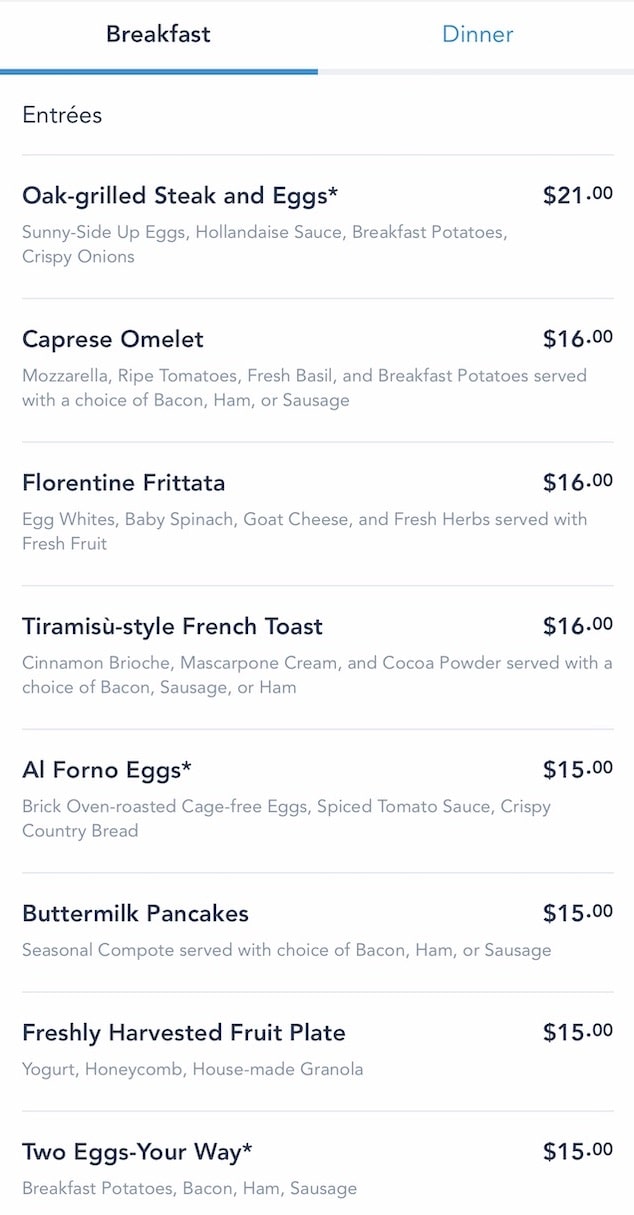The width and height of the screenshot is (634, 1215).
Task: Click the Brick Oven-roasted eggs description
Action: click(286, 818)
